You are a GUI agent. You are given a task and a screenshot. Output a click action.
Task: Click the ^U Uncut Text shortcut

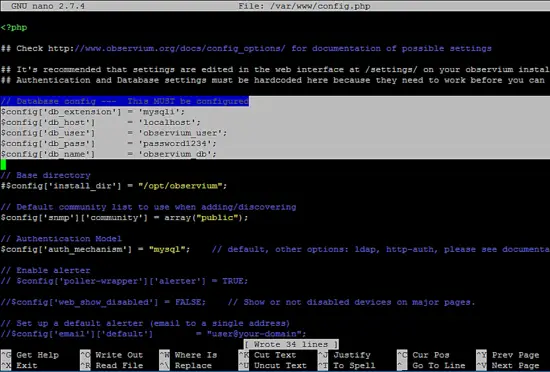click(x=273, y=365)
